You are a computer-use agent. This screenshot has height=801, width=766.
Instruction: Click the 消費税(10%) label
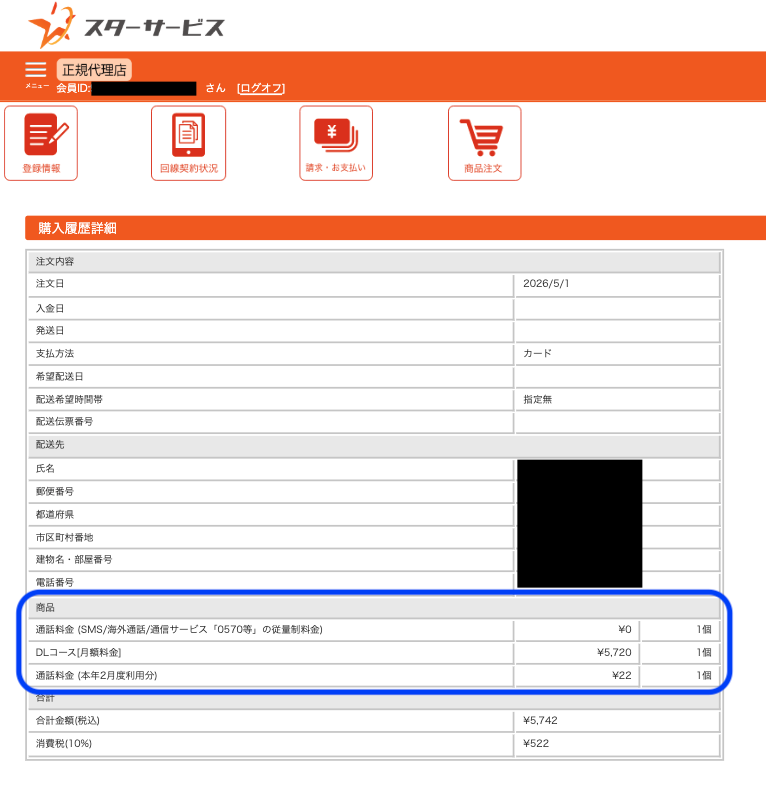click(63, 743)
